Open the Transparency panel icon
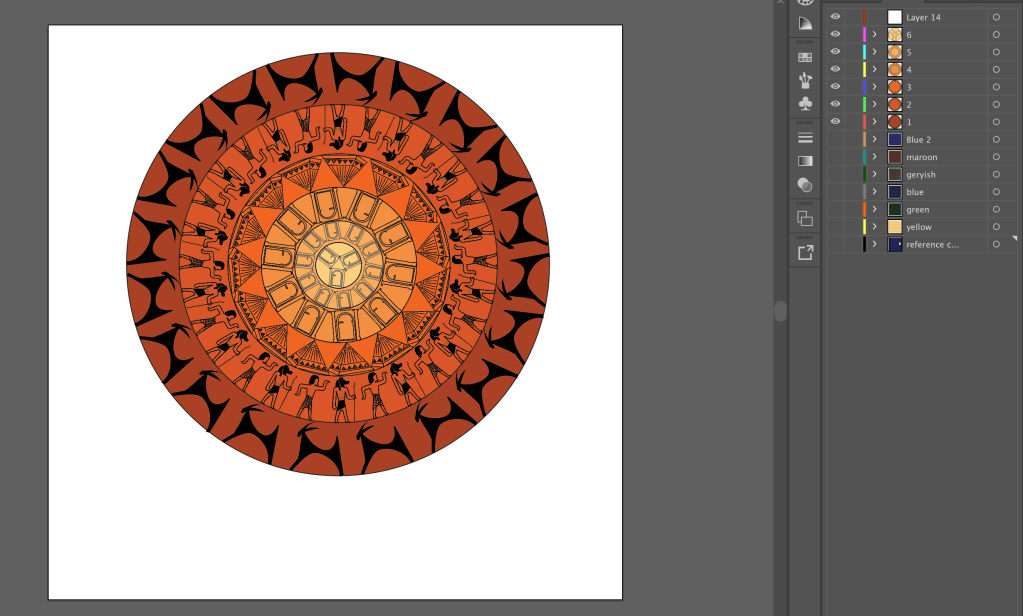1023x616 pixels. 805,184
